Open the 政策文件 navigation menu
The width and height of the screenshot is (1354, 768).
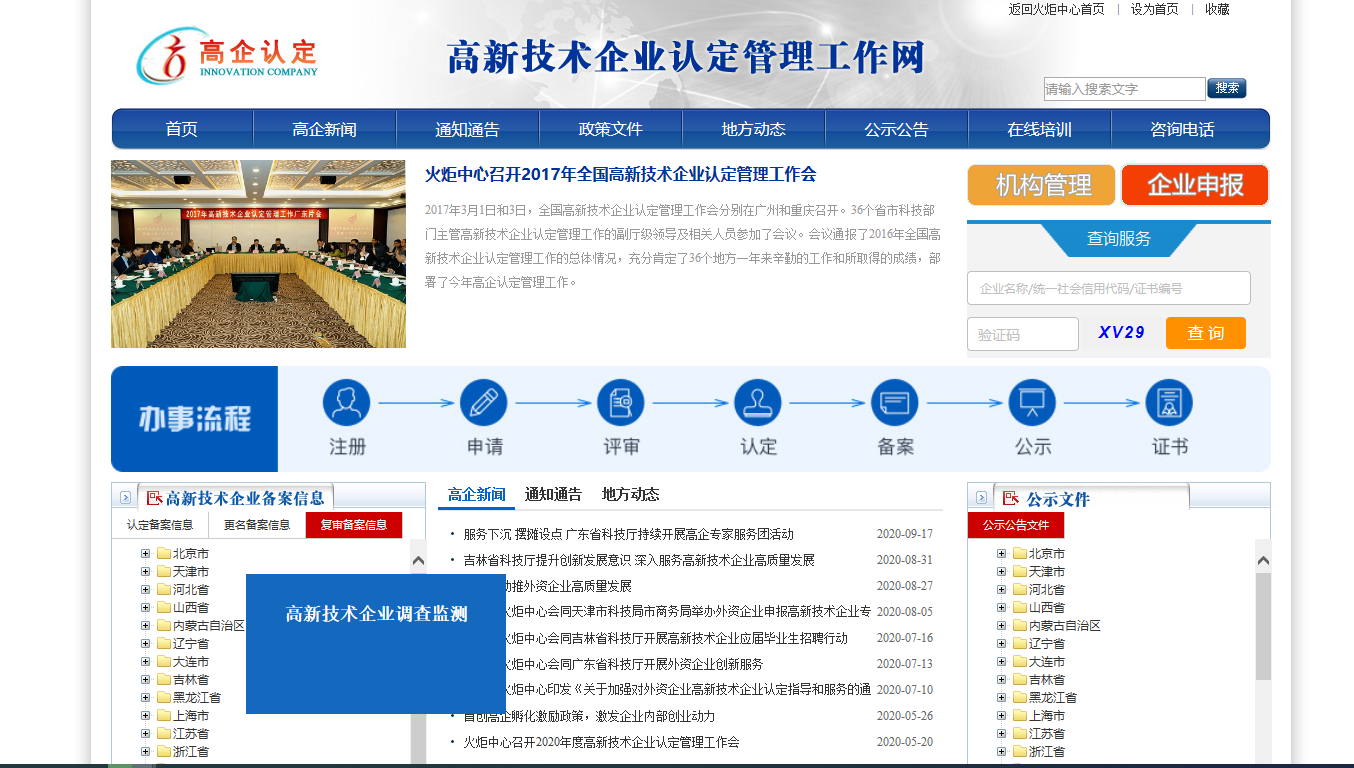(610, 128)
